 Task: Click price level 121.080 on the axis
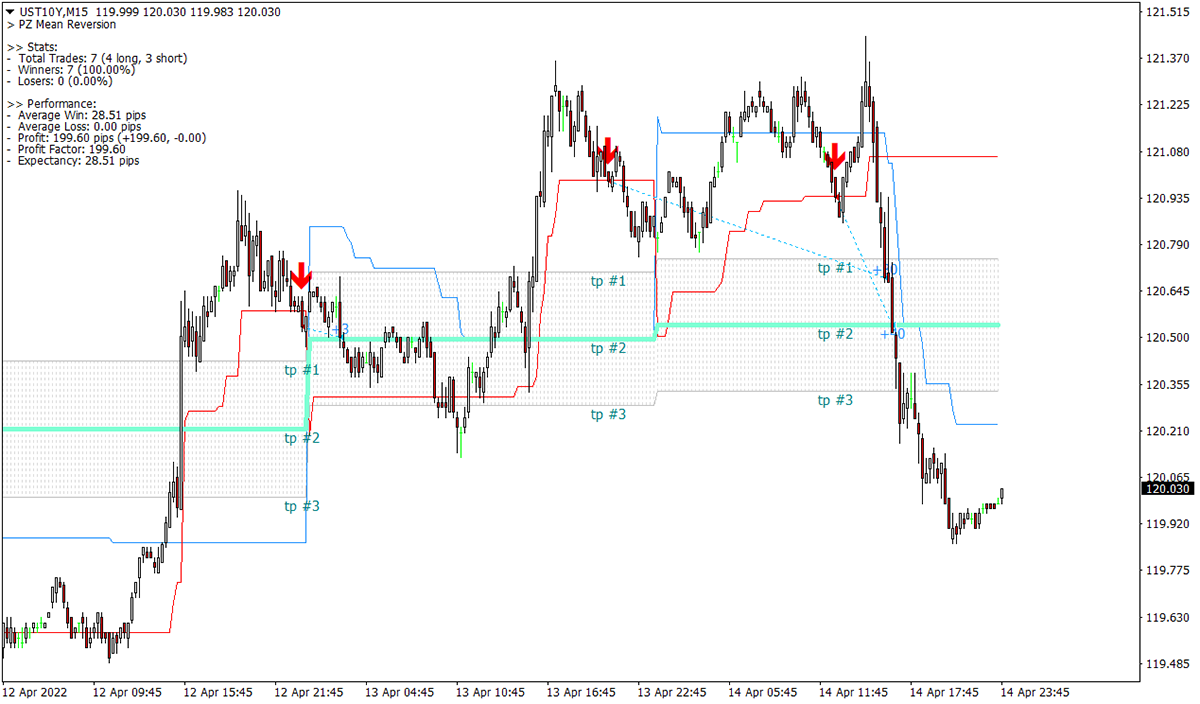point(1166,152)
